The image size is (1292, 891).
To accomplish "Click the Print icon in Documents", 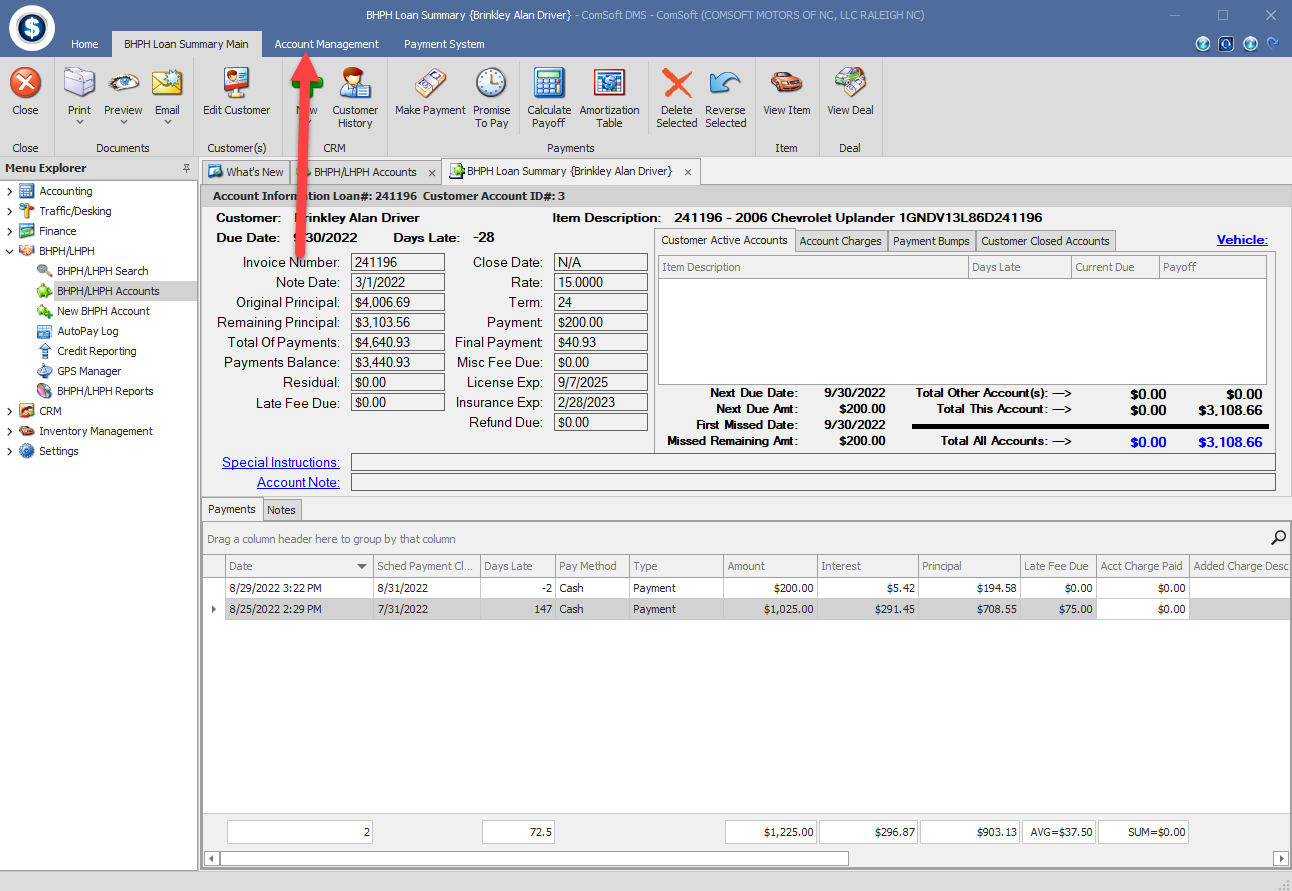I will pos(79,84).
